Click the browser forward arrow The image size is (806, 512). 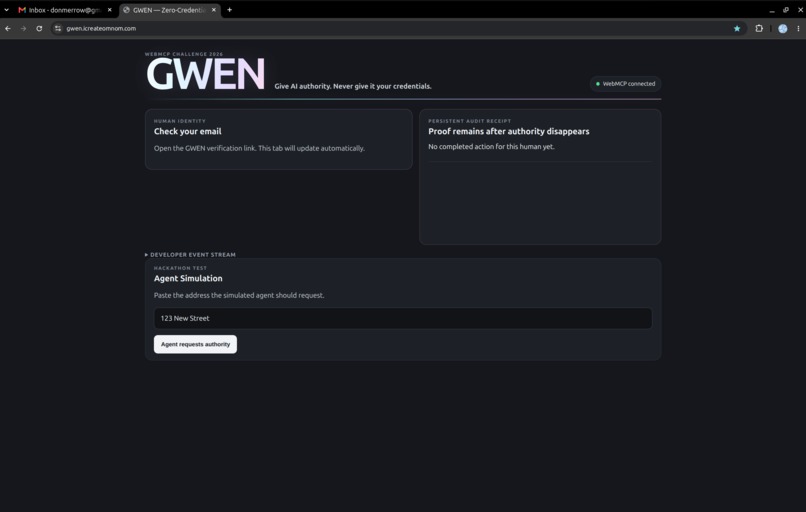click(x=23, y=28)
